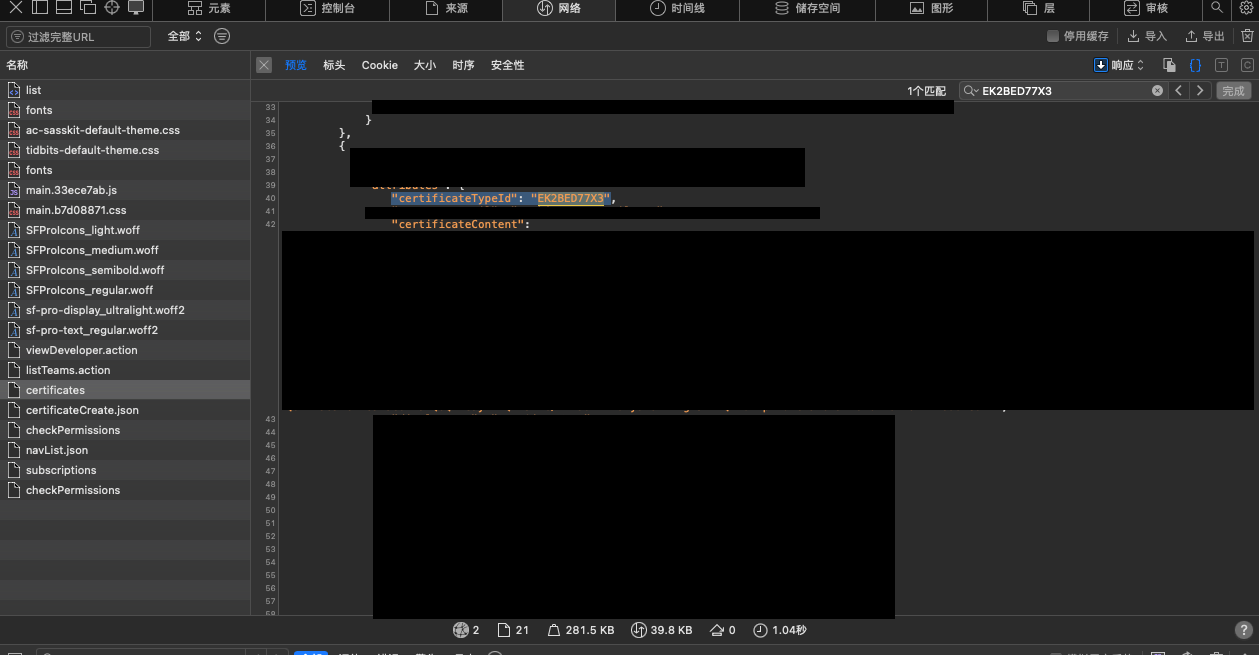Select the 时序 detail tab

point(463,65)
